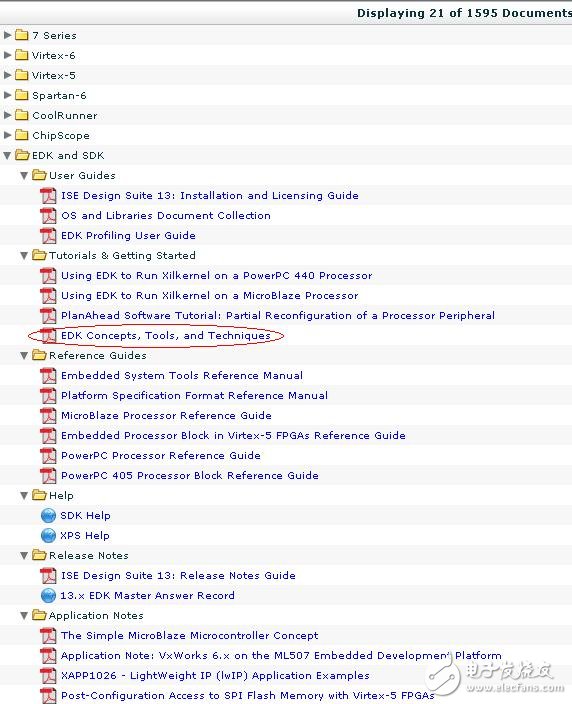Viewport: 572px width, 704px height.
Task: Click PDF icon for EDK Profiling User Guide
Action: pos(48,236)
